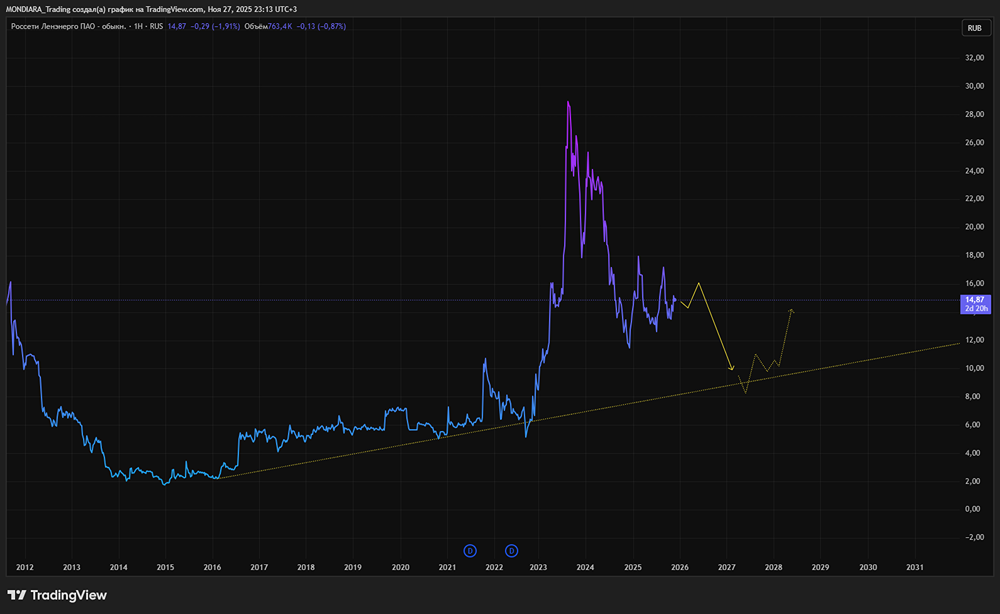
Task: Click the 4,00 level on the price axis
Action: click(x=973, y=453)
